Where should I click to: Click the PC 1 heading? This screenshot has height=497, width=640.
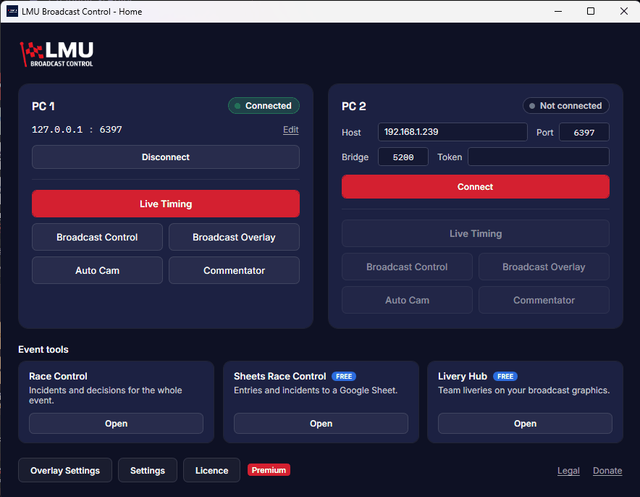click(x=43, y=106)
